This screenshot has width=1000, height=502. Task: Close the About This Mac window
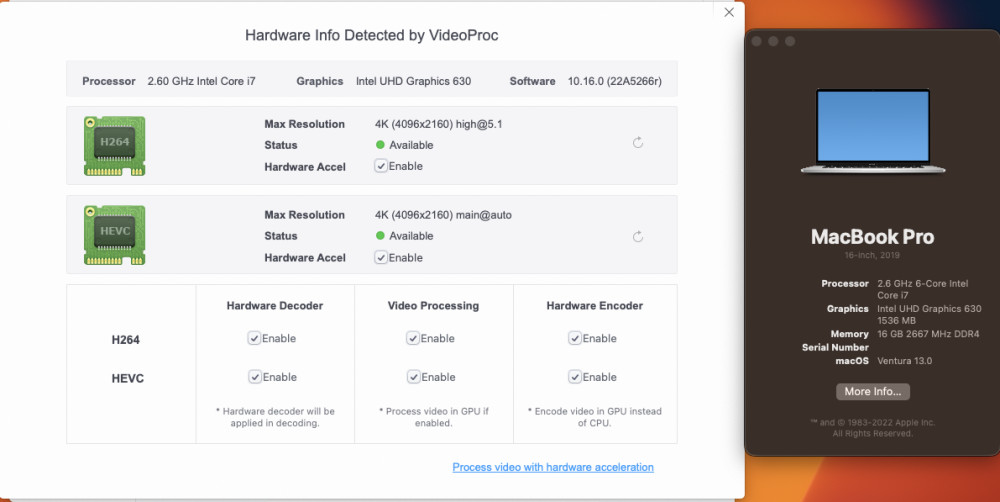[x=756, y=41]
